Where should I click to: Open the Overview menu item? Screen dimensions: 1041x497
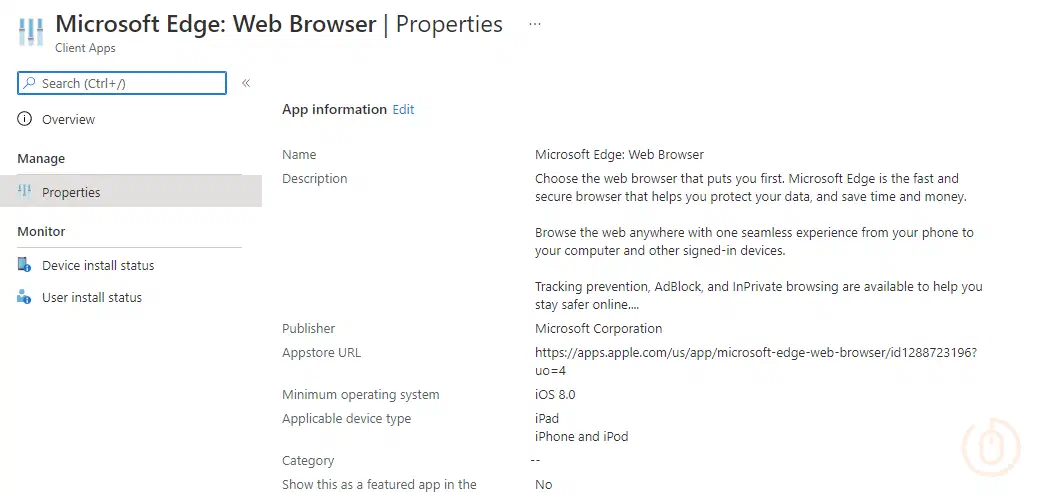click(x=68, y=120)
